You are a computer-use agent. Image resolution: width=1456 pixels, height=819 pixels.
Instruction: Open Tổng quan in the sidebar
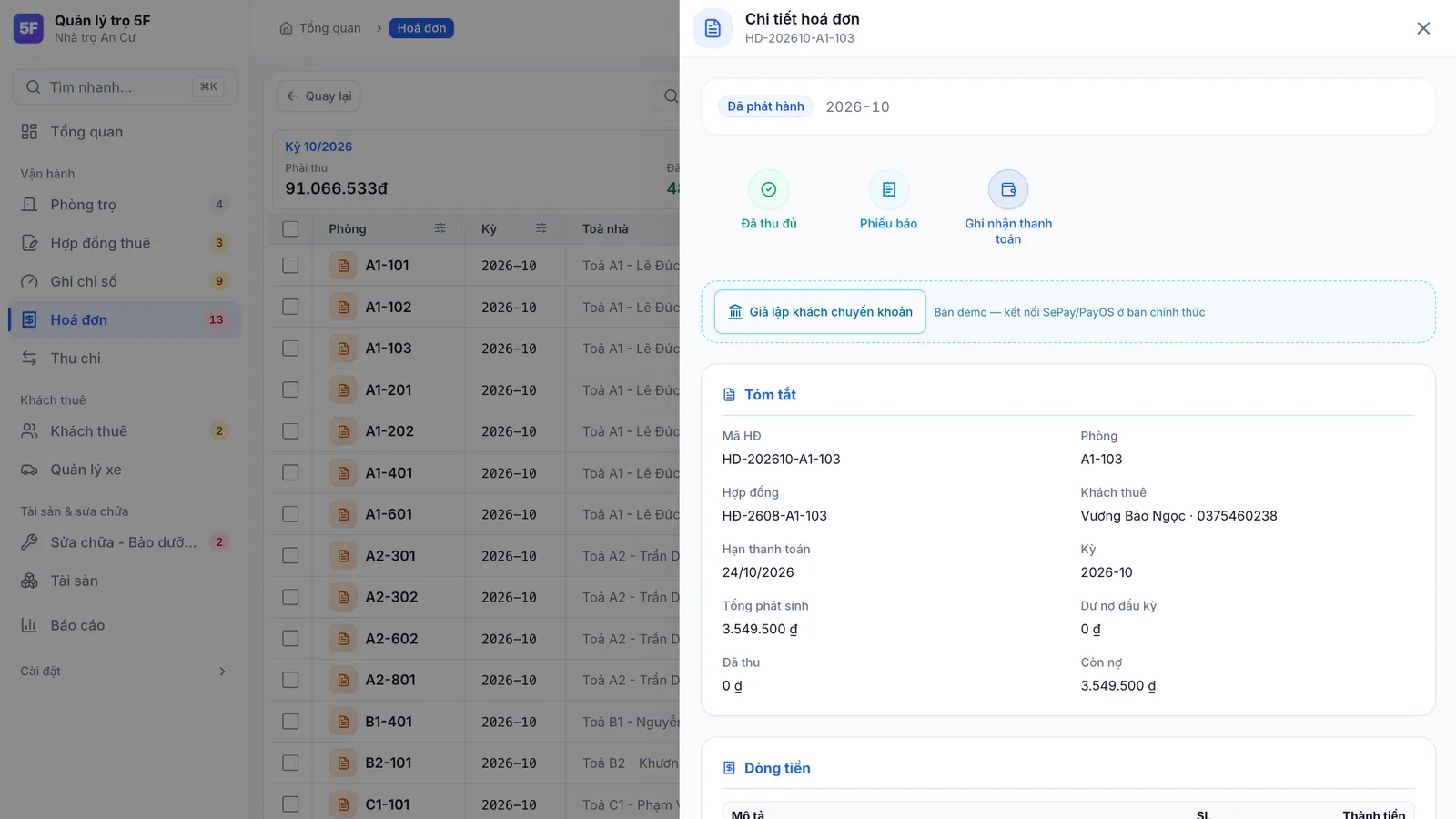point(124,132)
